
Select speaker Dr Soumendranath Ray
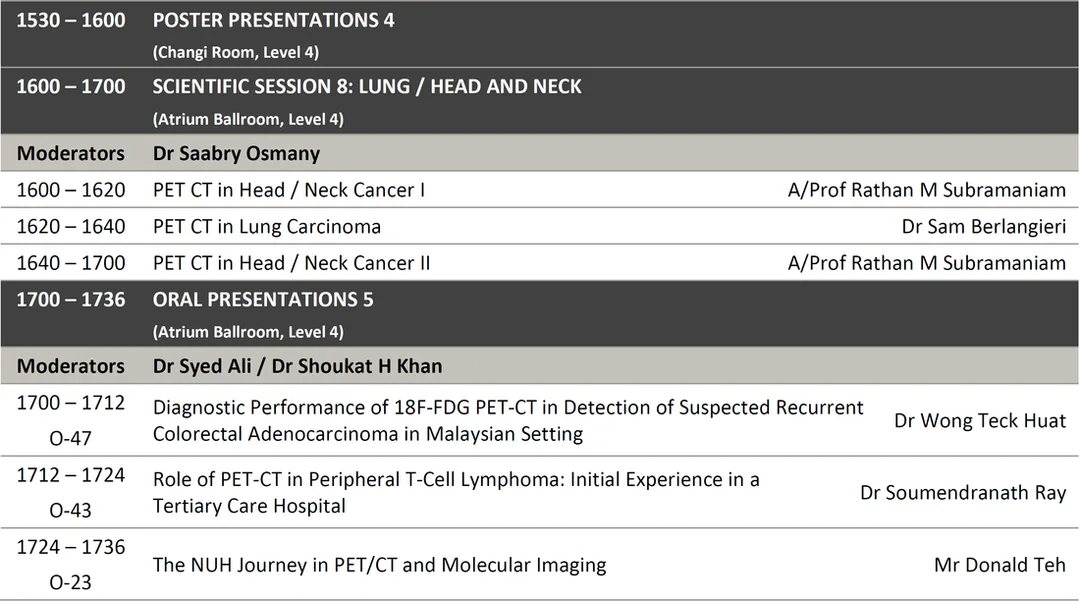(x=963, y=492)
